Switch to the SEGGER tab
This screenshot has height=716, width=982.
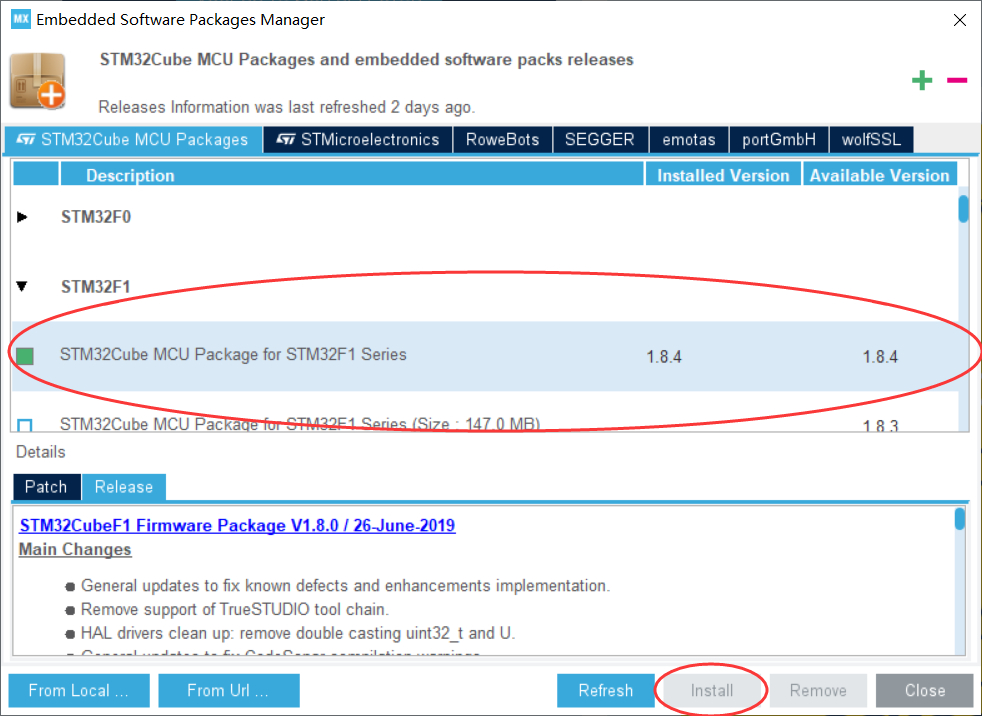pos(601,140)
